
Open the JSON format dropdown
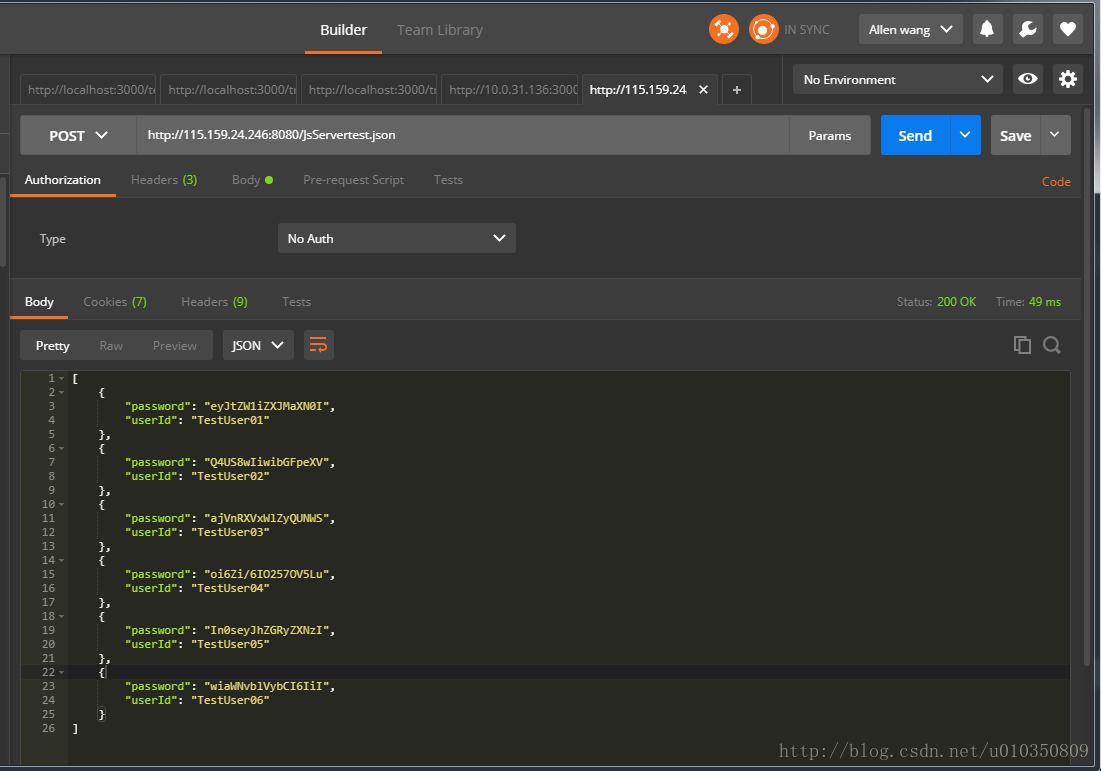coord(258,345)
